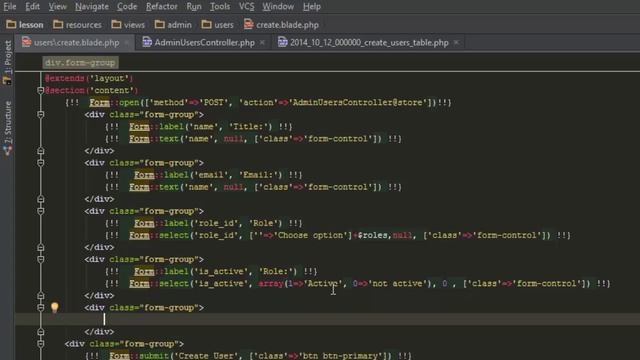Close the create_users_table.php migration tab

click(x=456, y=42)
